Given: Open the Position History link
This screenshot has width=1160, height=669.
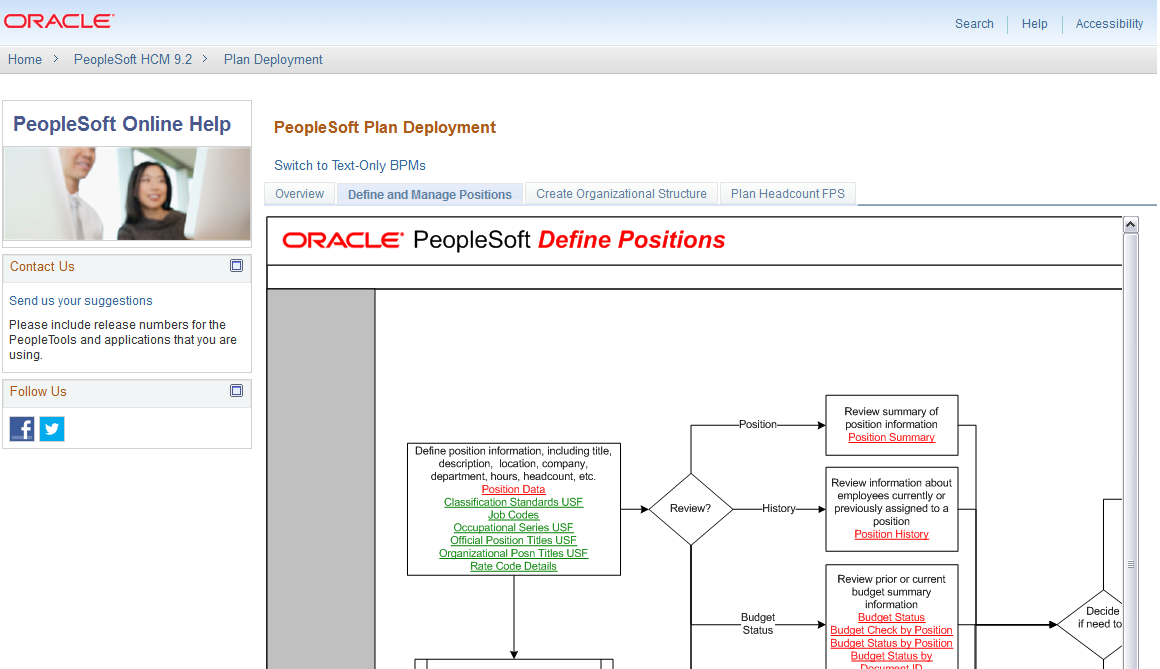Looking at the screenshot, I should (x=891, y=534).
